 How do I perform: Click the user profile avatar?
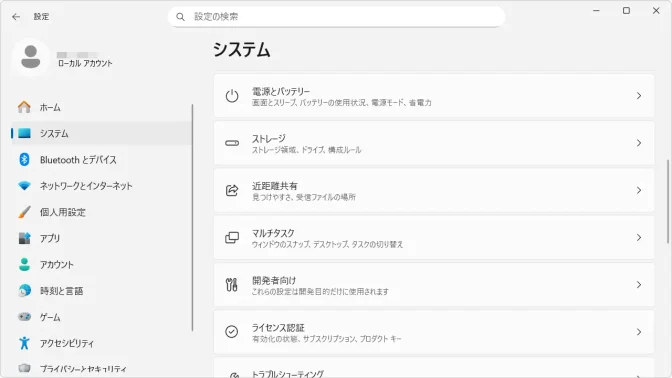point(31,57)
